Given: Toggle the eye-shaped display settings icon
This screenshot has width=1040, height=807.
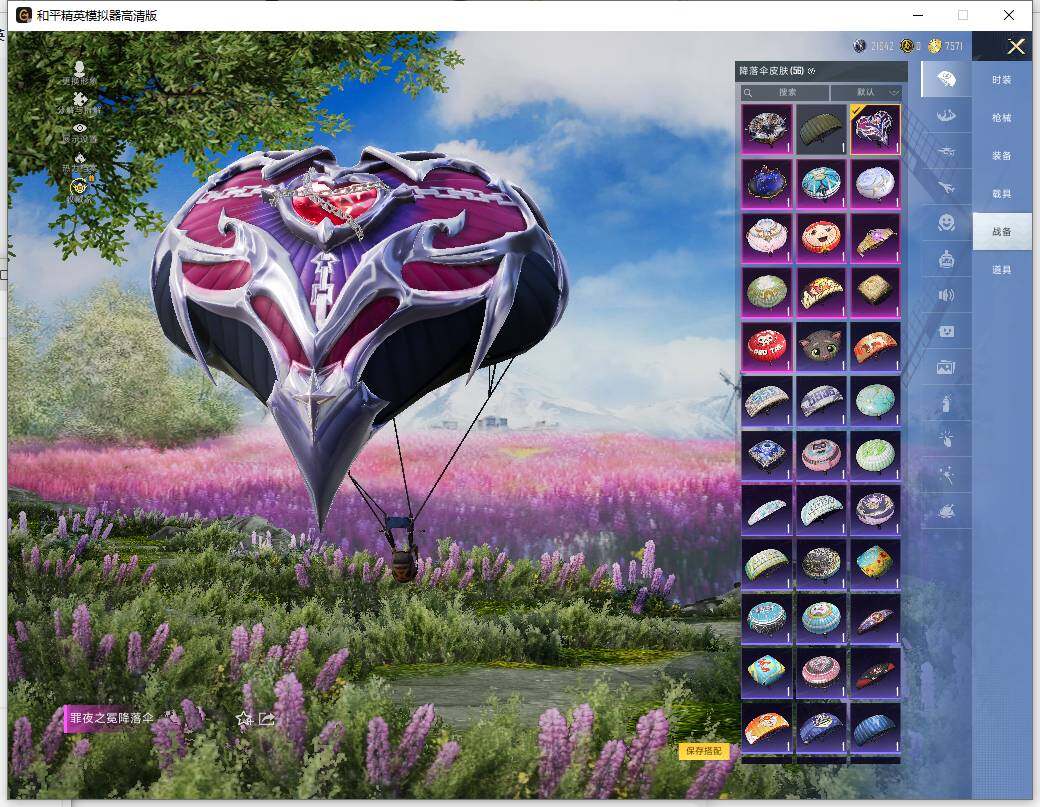Looking at the screenshot, I should pos(80,128).
